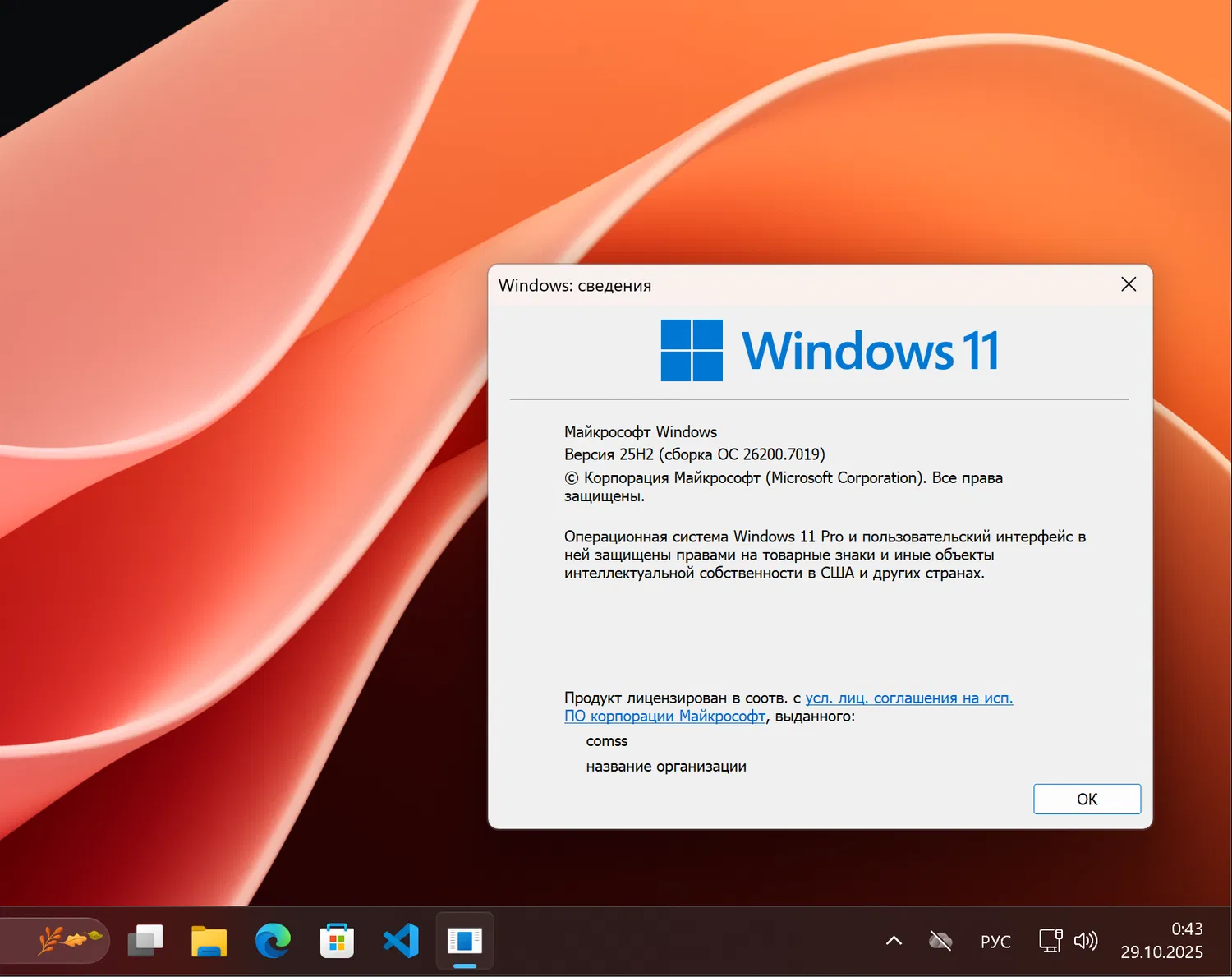Launch Visual Studio Code from the taskbar
This screenshot has width=1232, height=977.
pos(400,941)
